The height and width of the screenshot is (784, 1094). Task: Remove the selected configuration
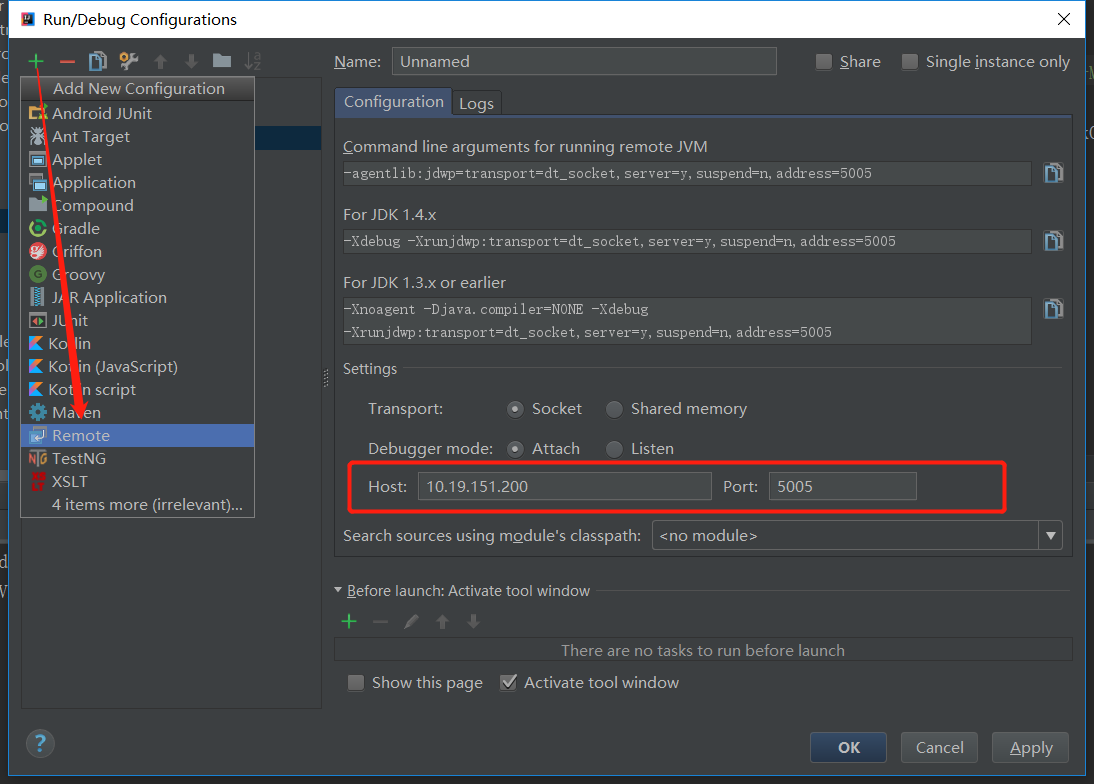[66, 60]
